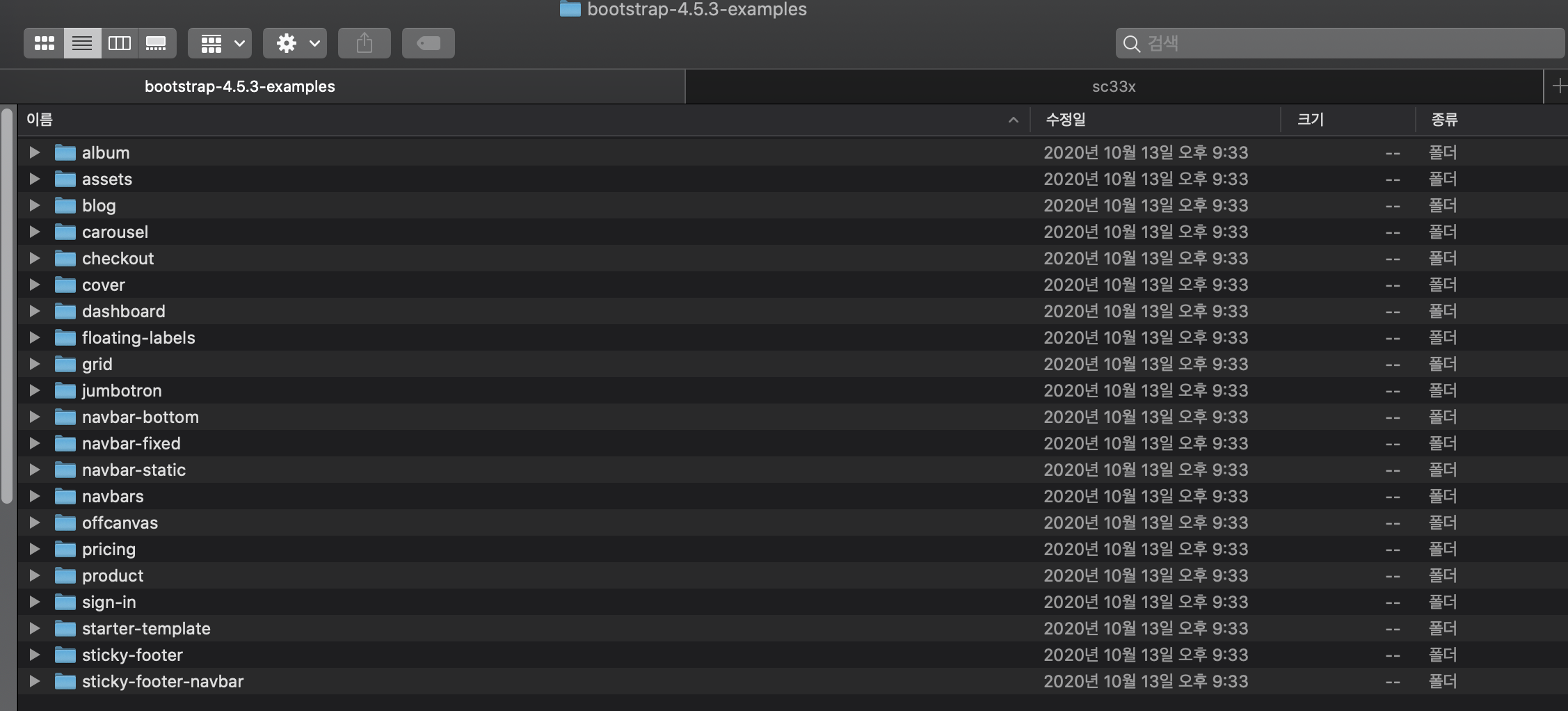Select the navbar-static folder name

tap(134, 470)
